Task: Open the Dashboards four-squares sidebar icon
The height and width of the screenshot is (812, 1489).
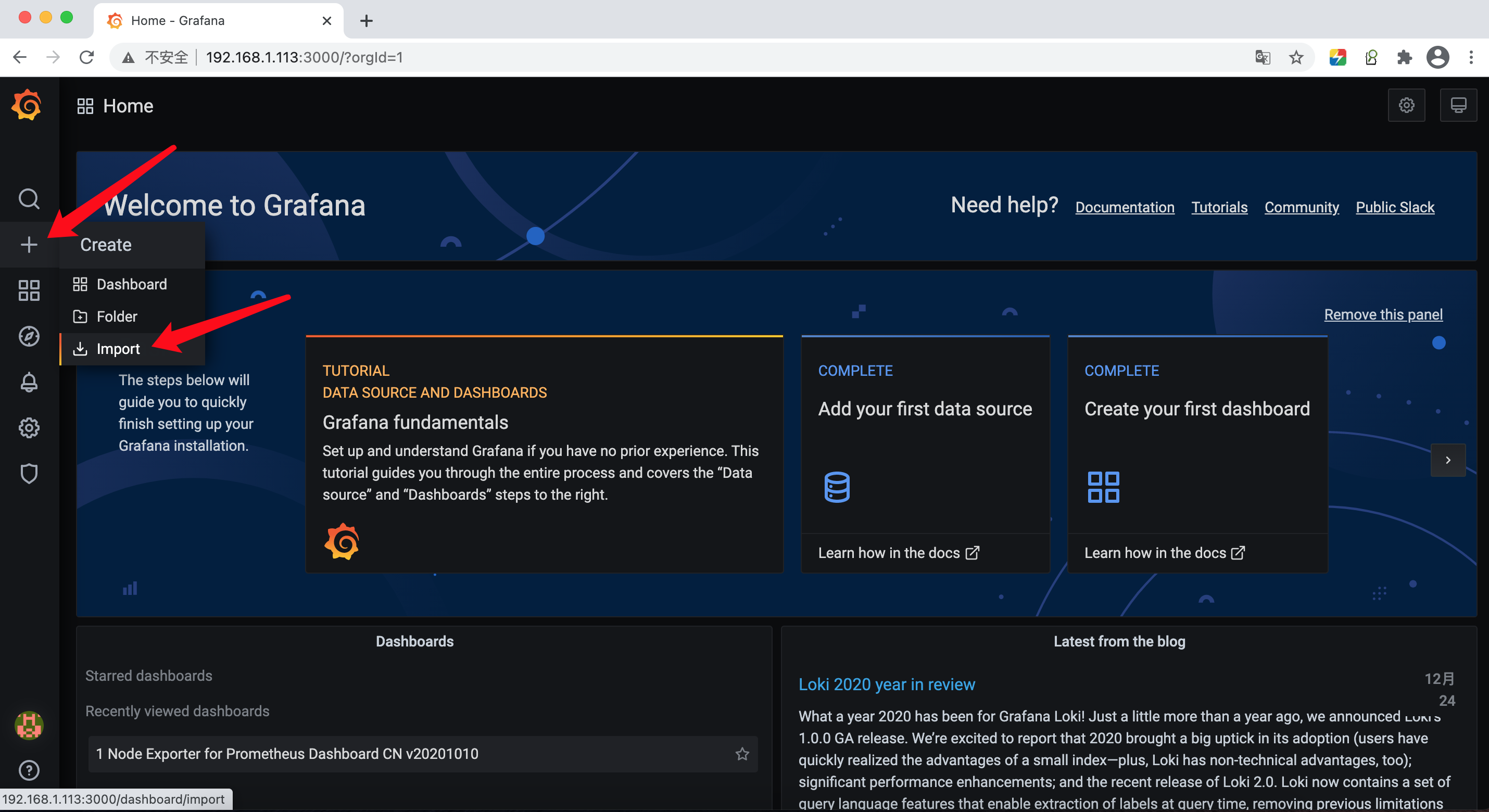Action: tap(29, 290)
